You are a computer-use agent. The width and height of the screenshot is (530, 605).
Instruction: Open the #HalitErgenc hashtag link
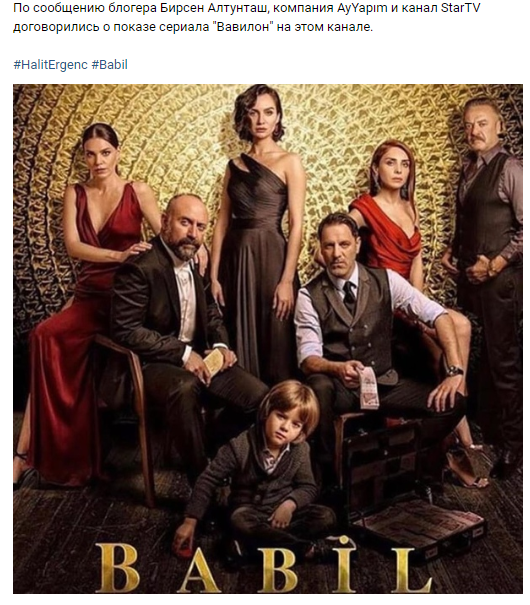click(x=51, y=64)
